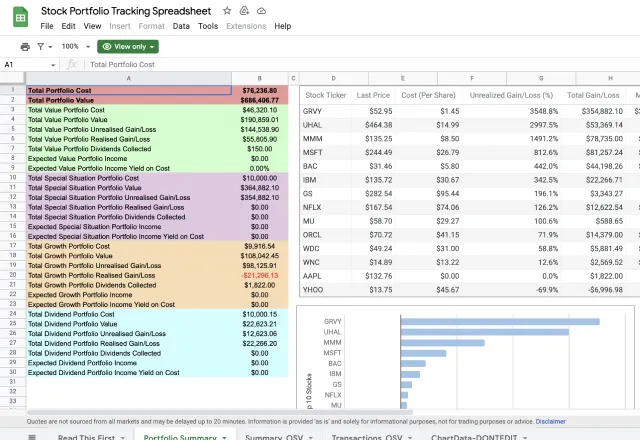
Task: Click the Disclaimer link
Action: (x=551, y=422)
